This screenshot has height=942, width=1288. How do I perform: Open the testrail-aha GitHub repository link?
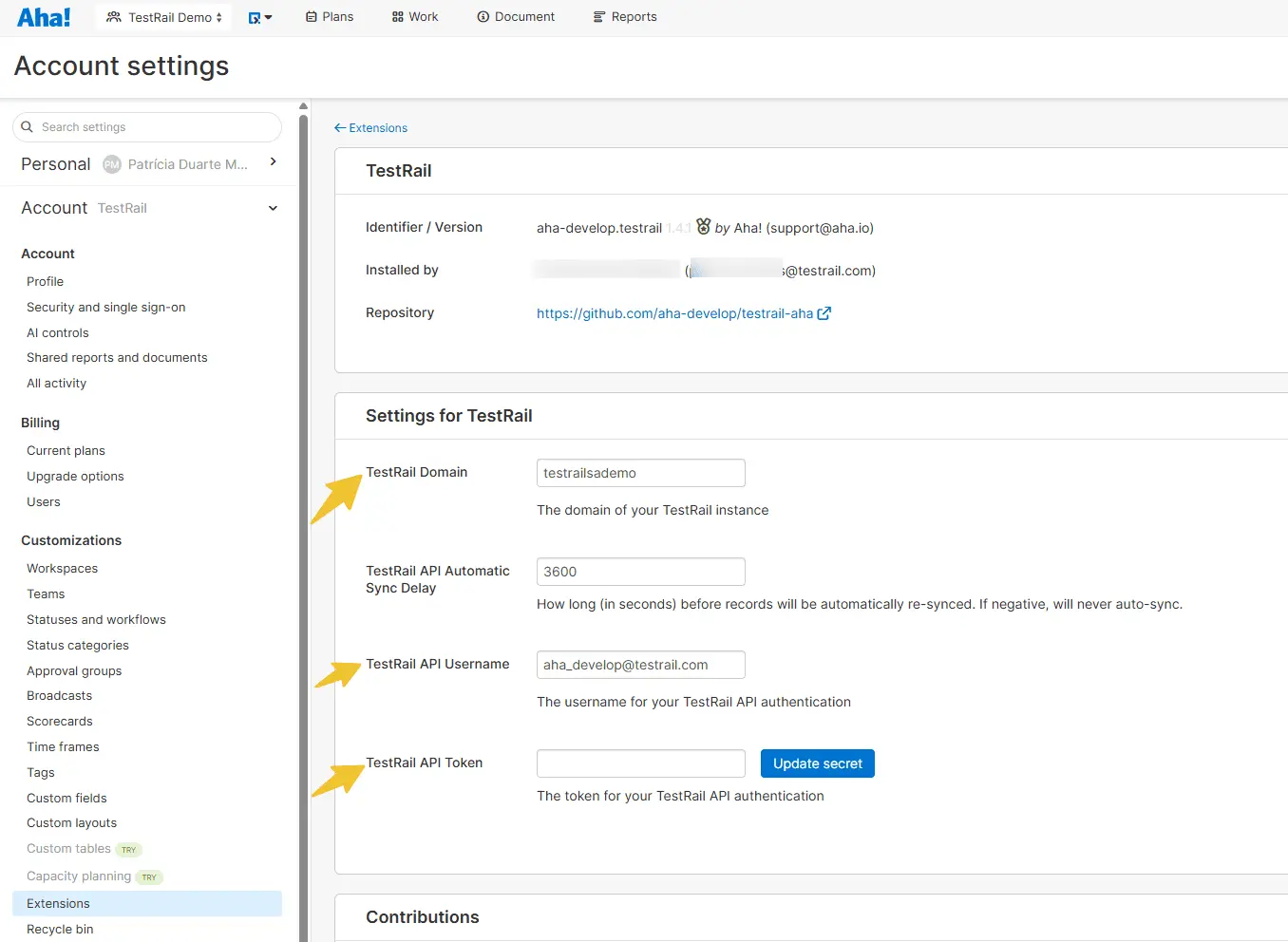(674, 313)
